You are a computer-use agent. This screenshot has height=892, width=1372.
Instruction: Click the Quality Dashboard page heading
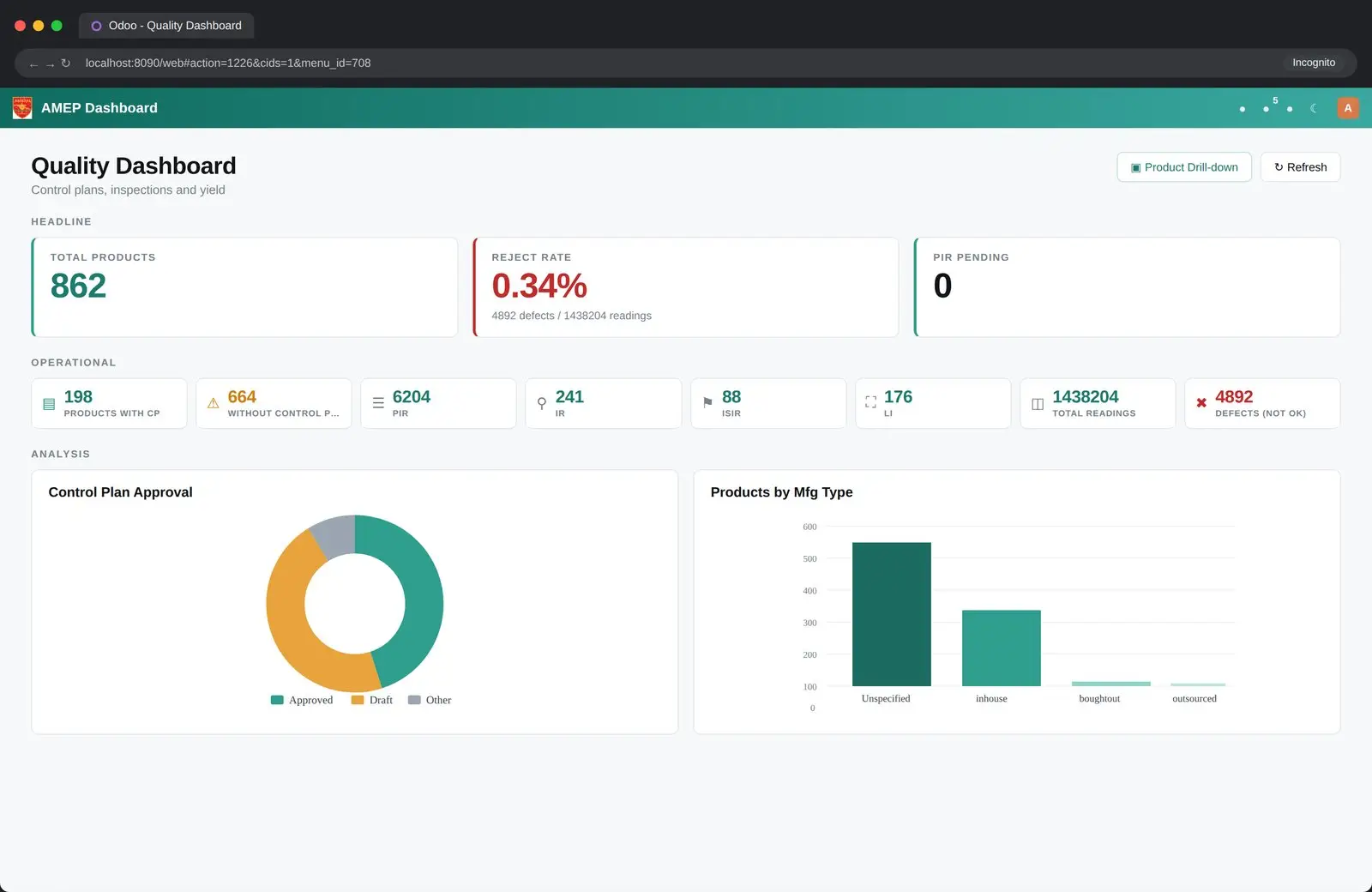click(x=134, y=166)
